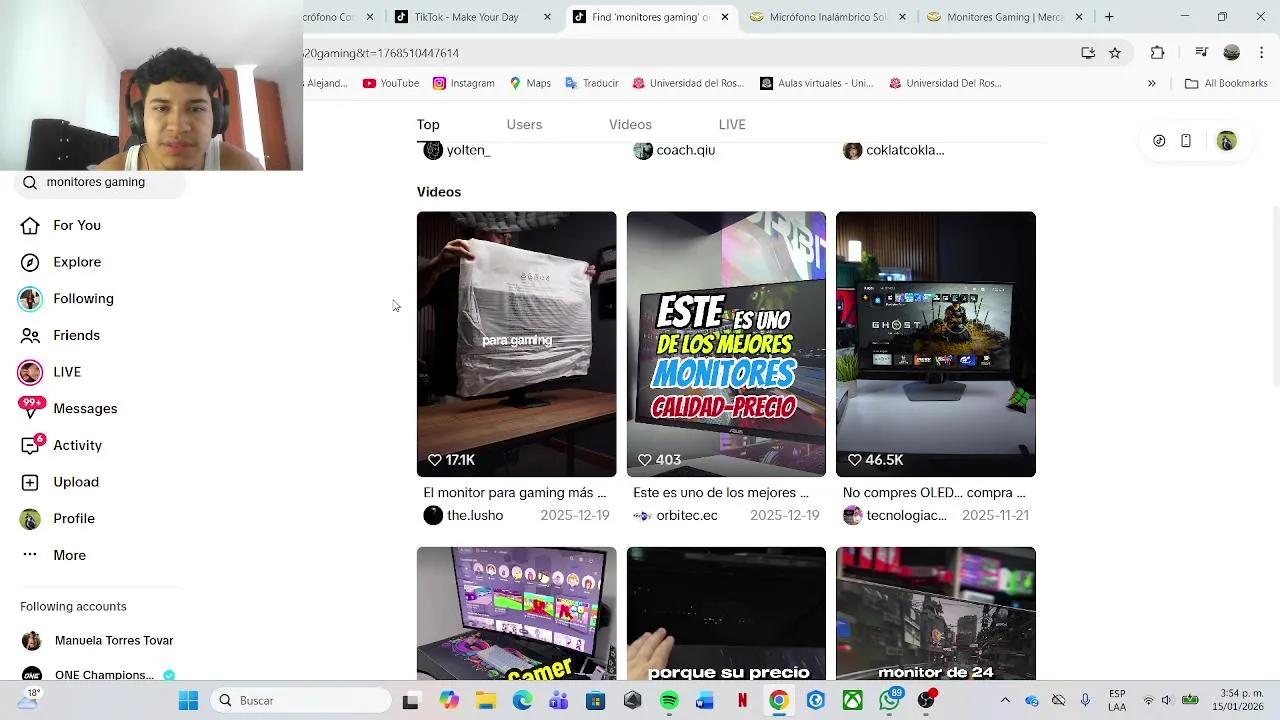This screenshot has width=1280, height=720.
Task: Switch to Micrófono Inalámbrico tab
Action: (x=828, y=17)
